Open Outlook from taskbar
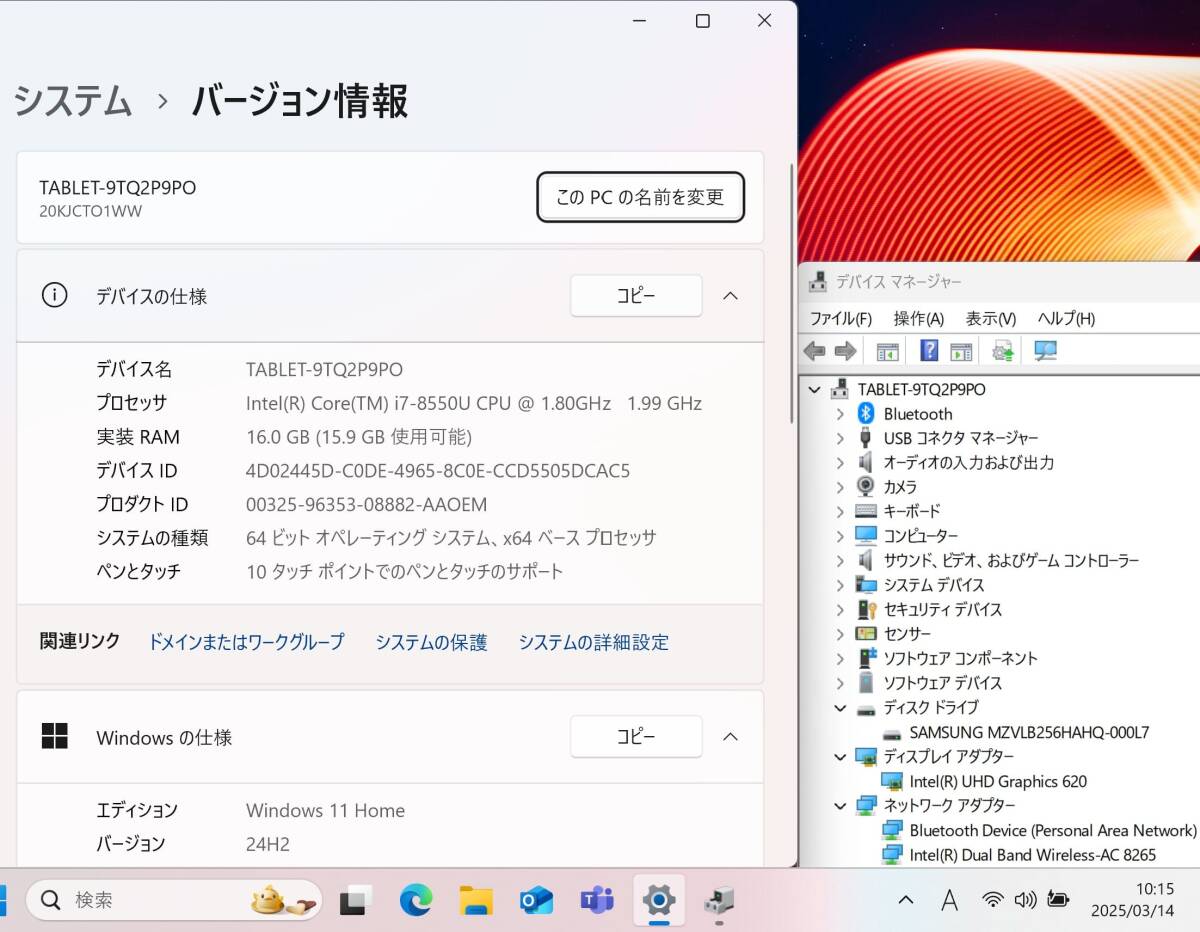Screen dimensions: 1200x932 537,900
